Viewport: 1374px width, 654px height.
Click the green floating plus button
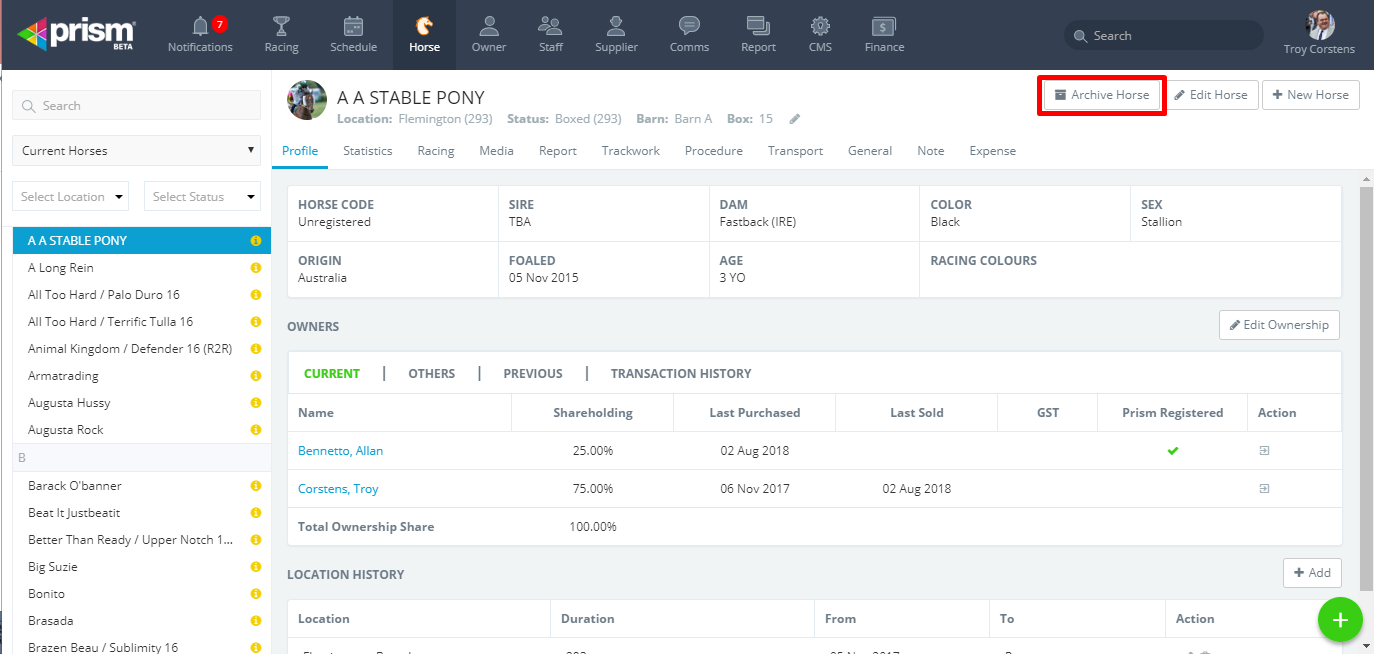pyautogui.click(x=1340, y=619)
